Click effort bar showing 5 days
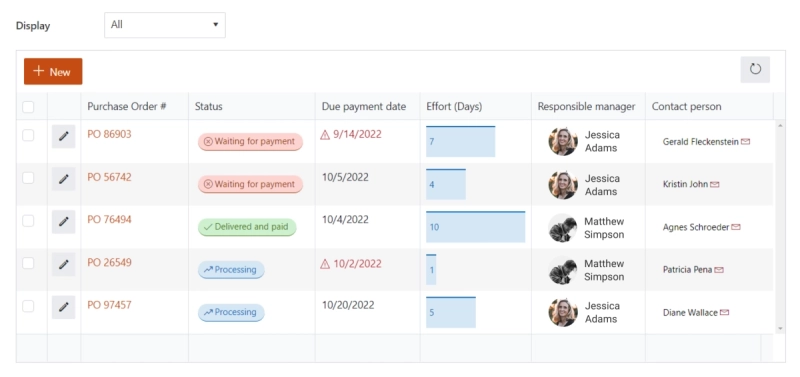 point(451,312)
